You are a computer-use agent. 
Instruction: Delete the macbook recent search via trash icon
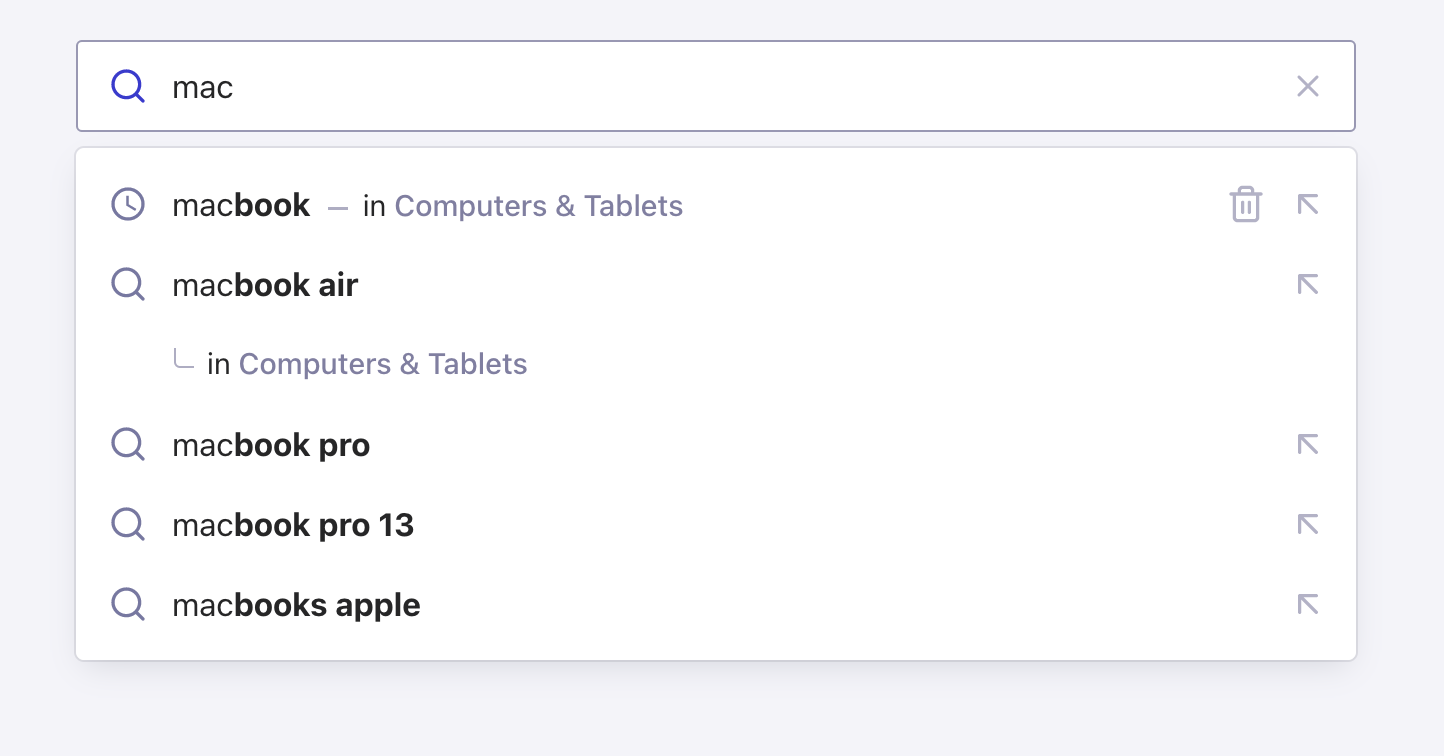click(1245, 204)
